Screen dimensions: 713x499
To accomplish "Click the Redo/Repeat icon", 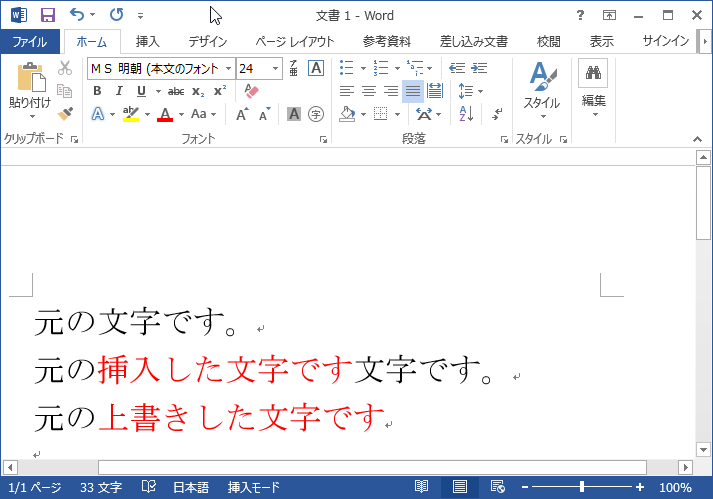I will click(x=116, y=15).
